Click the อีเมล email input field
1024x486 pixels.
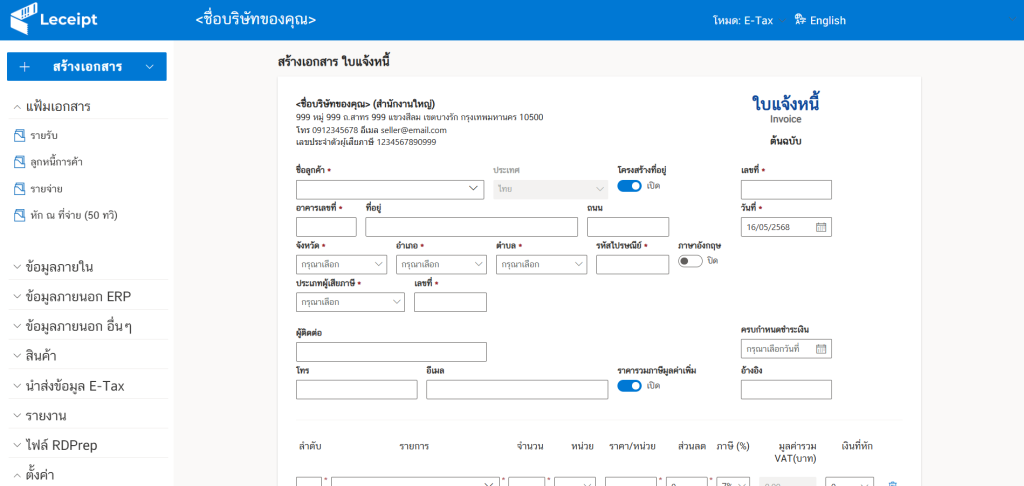click(x=517, y=389)
